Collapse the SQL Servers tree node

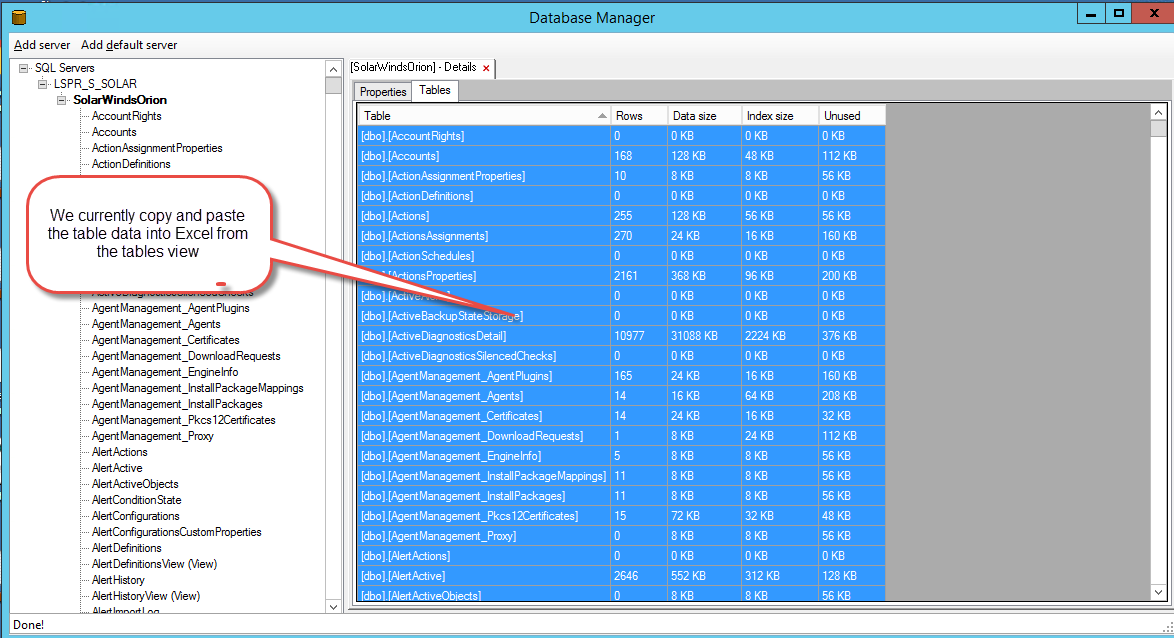pos(24,68)
